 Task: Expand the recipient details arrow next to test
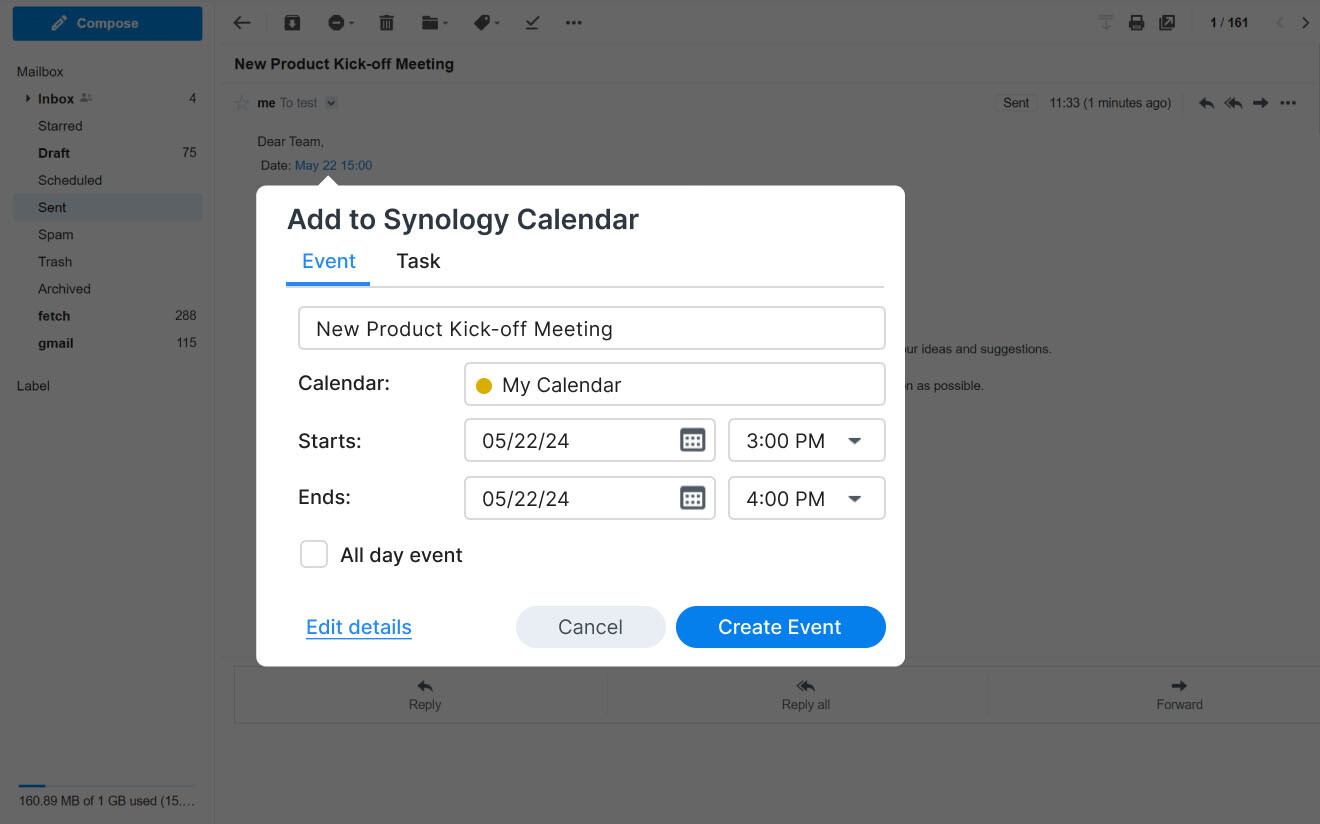331,103
